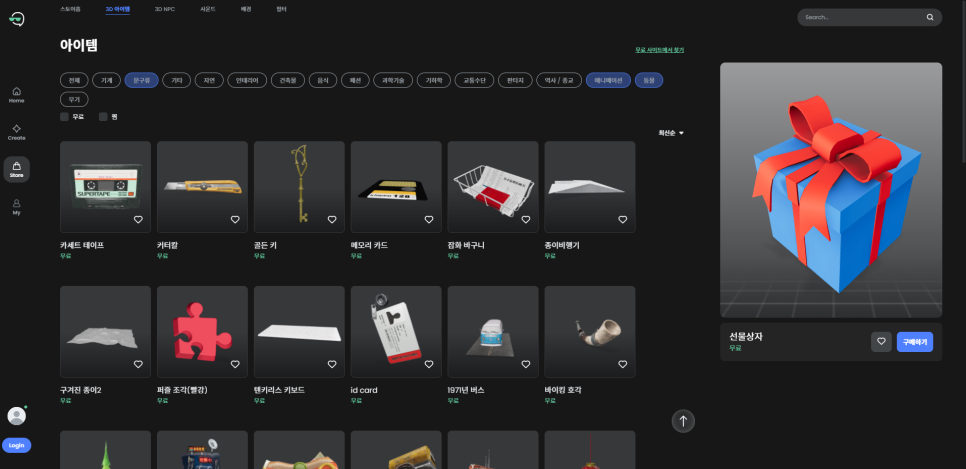Favorite the 1971년 버스 item with heart
This screenshot has height=469, width=966.
[526, 364]
